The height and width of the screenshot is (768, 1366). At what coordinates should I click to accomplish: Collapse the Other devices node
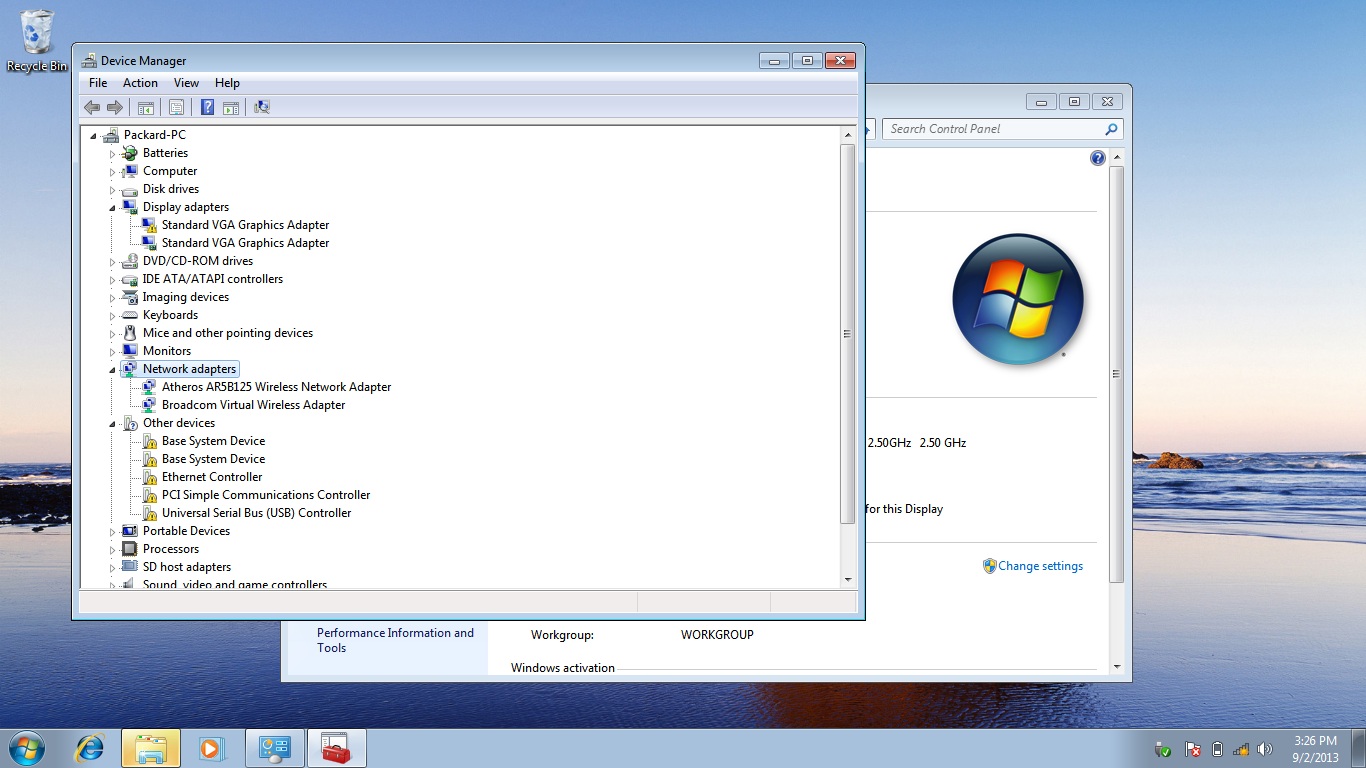pyautogui.click(x=112, y=423)
